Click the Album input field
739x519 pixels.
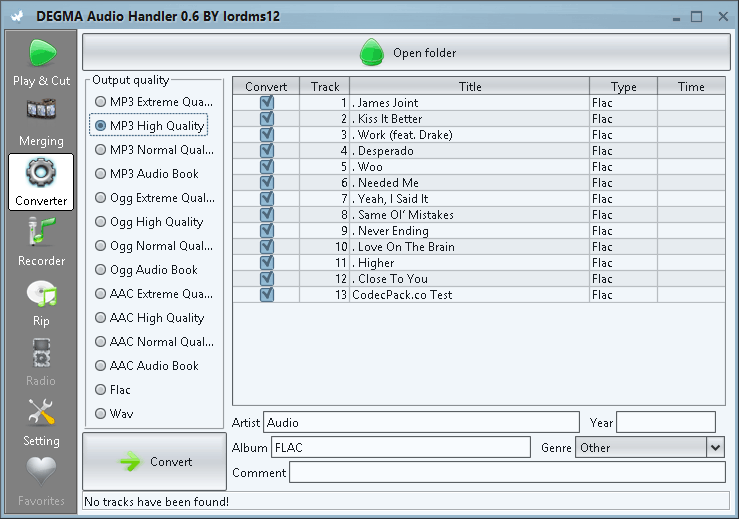tap(401, 447)
